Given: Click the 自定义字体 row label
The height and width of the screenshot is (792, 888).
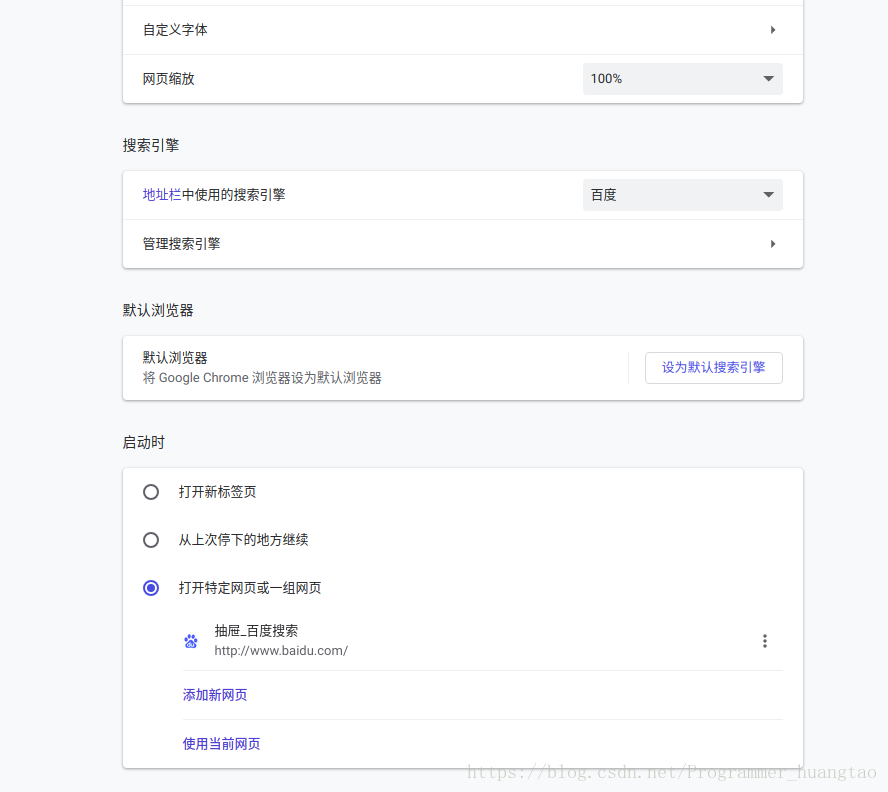Looking at the screenshot, I should [x=175, y=30].
